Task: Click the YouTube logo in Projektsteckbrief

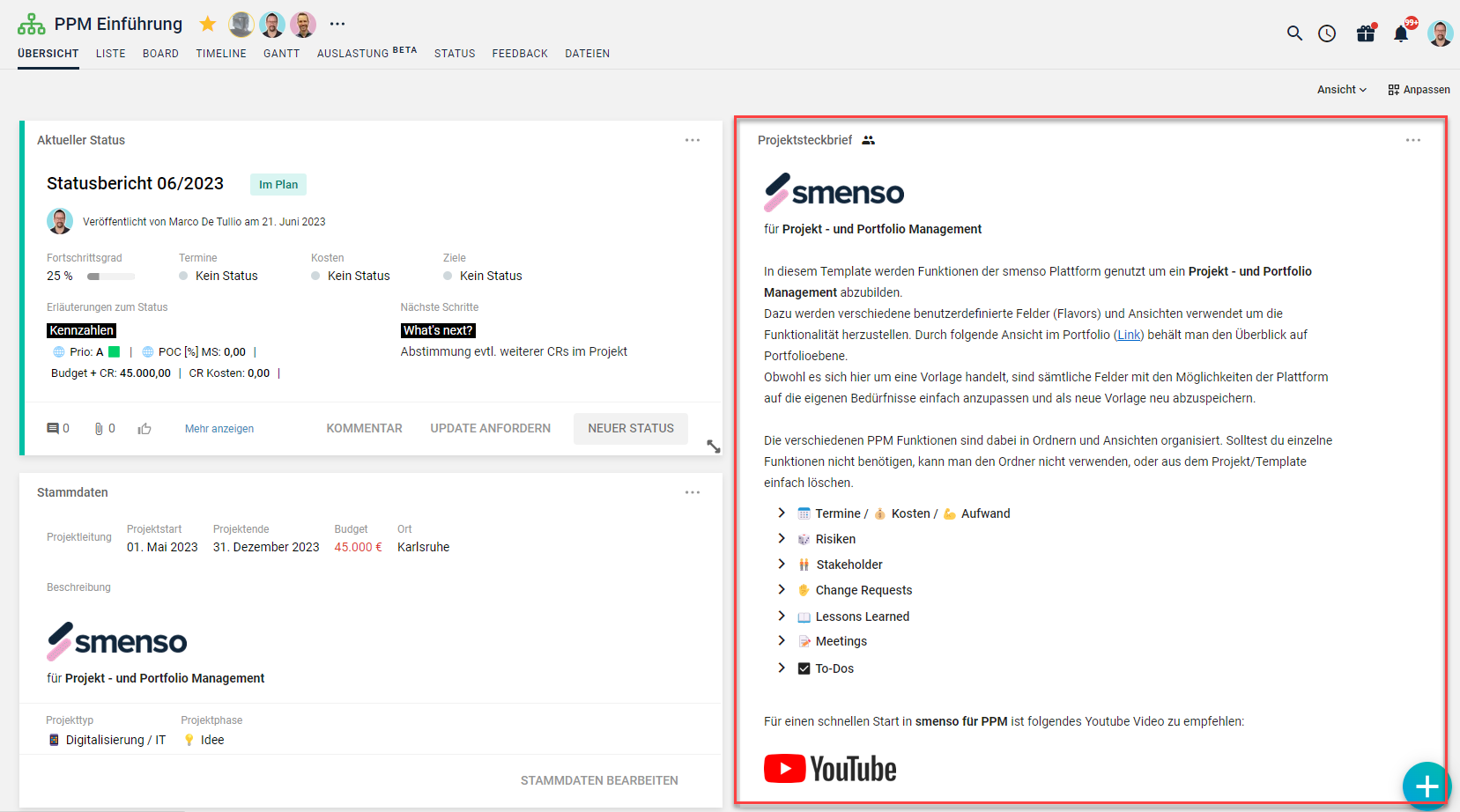Action: 830,769
